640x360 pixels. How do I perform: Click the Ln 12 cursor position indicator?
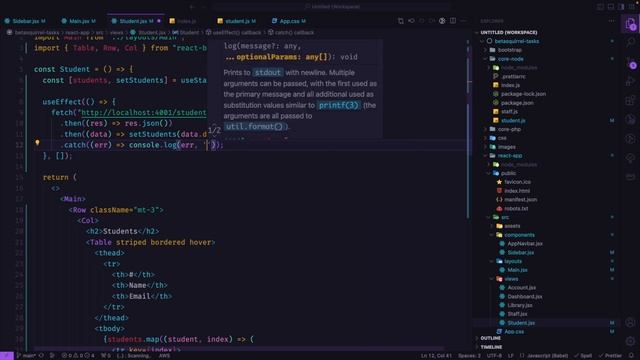point(436,356)
